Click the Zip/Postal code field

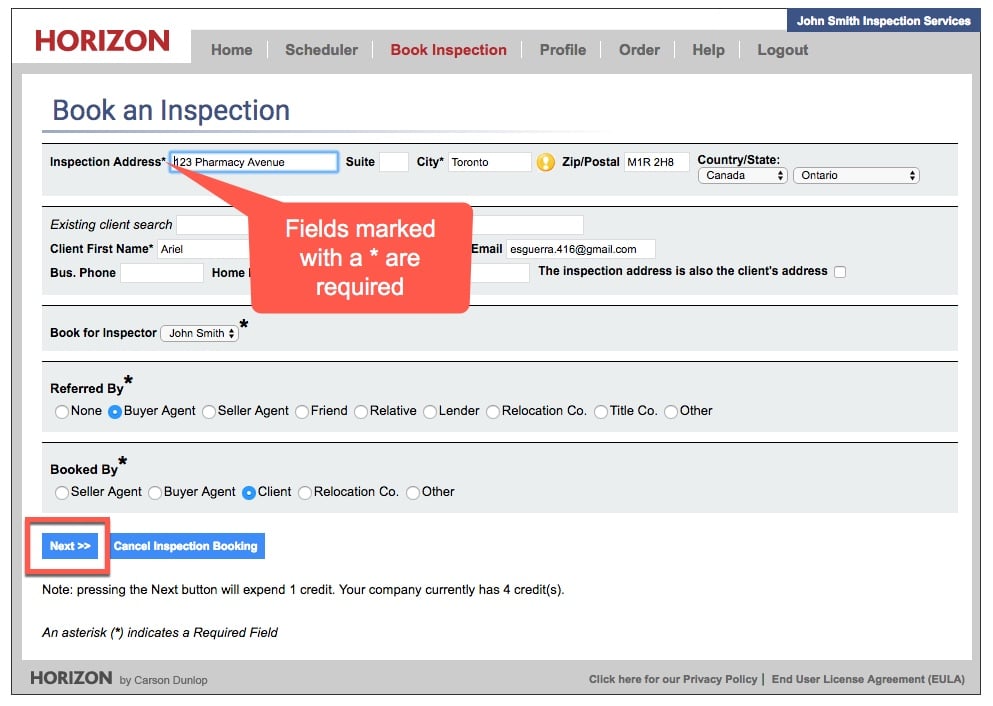coord(656,162)
